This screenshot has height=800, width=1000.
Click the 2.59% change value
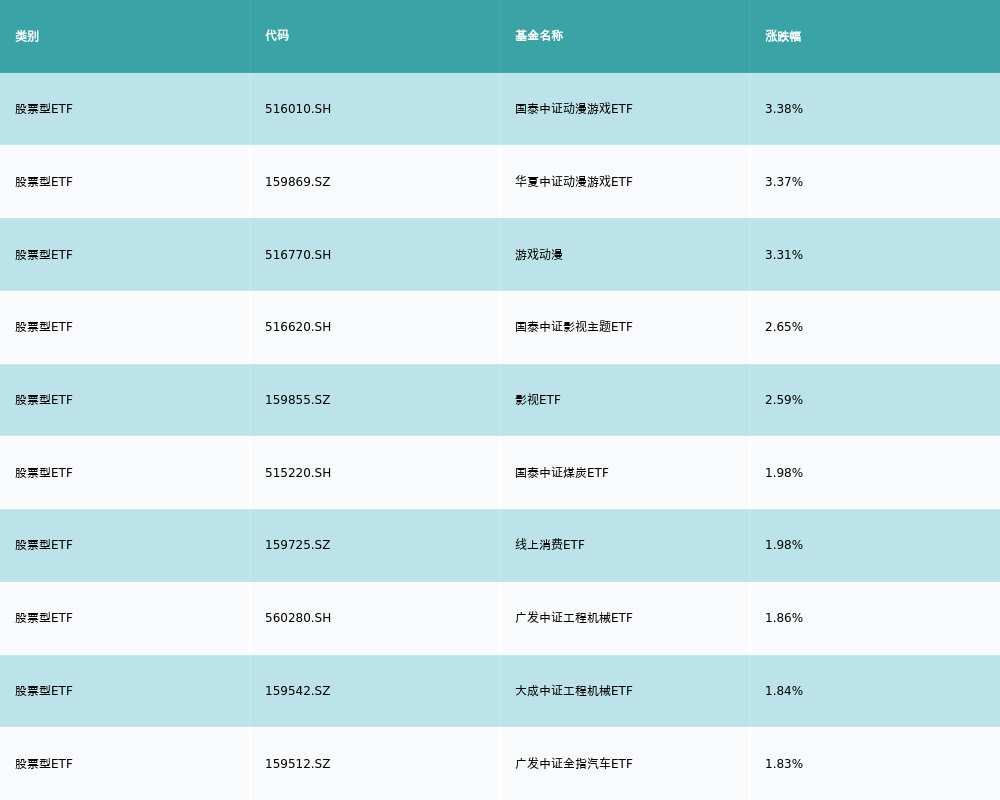point(784,400)
